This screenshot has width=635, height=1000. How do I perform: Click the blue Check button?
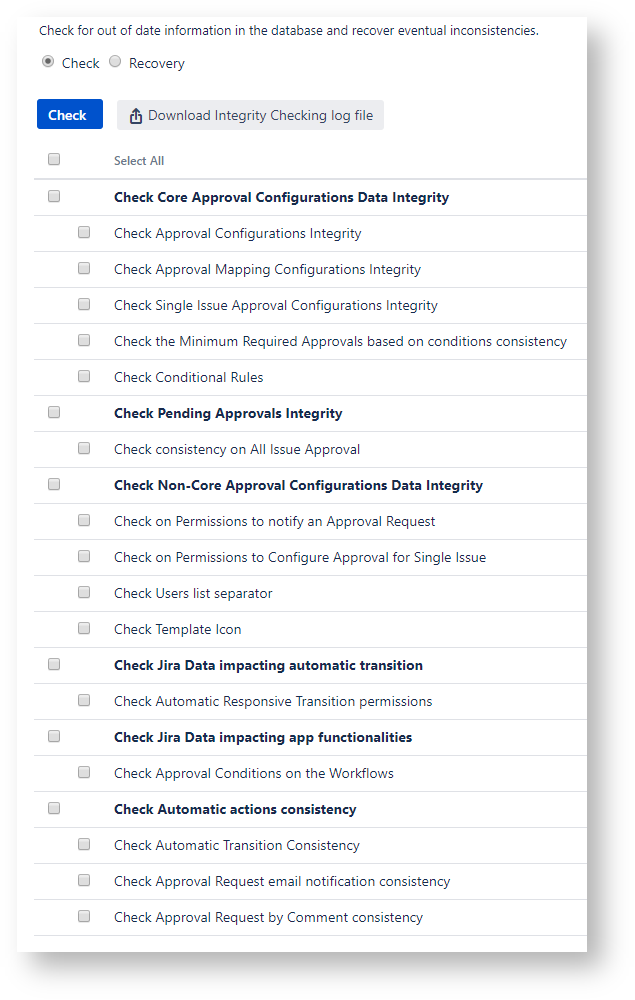click(69, 115)
